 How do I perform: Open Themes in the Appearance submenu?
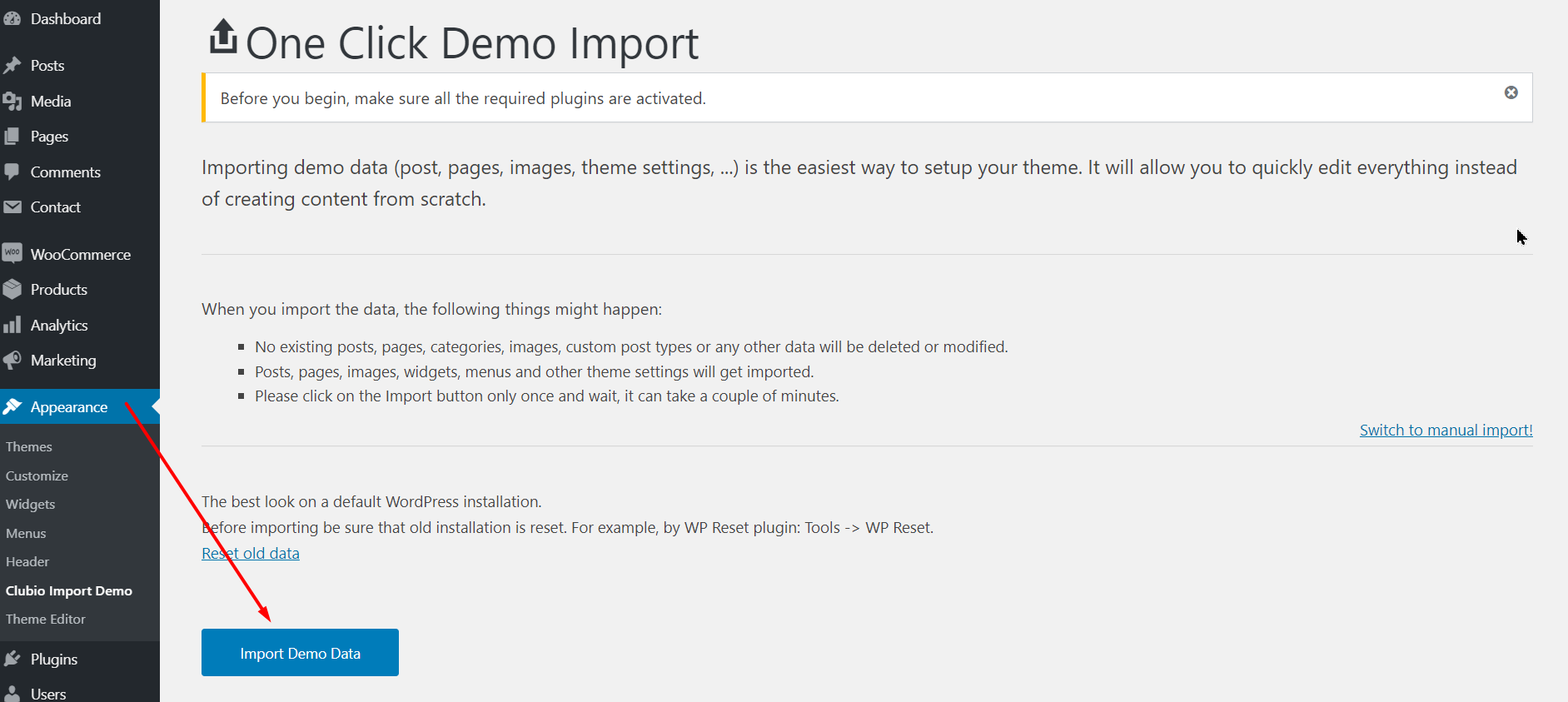coord(29,446)
